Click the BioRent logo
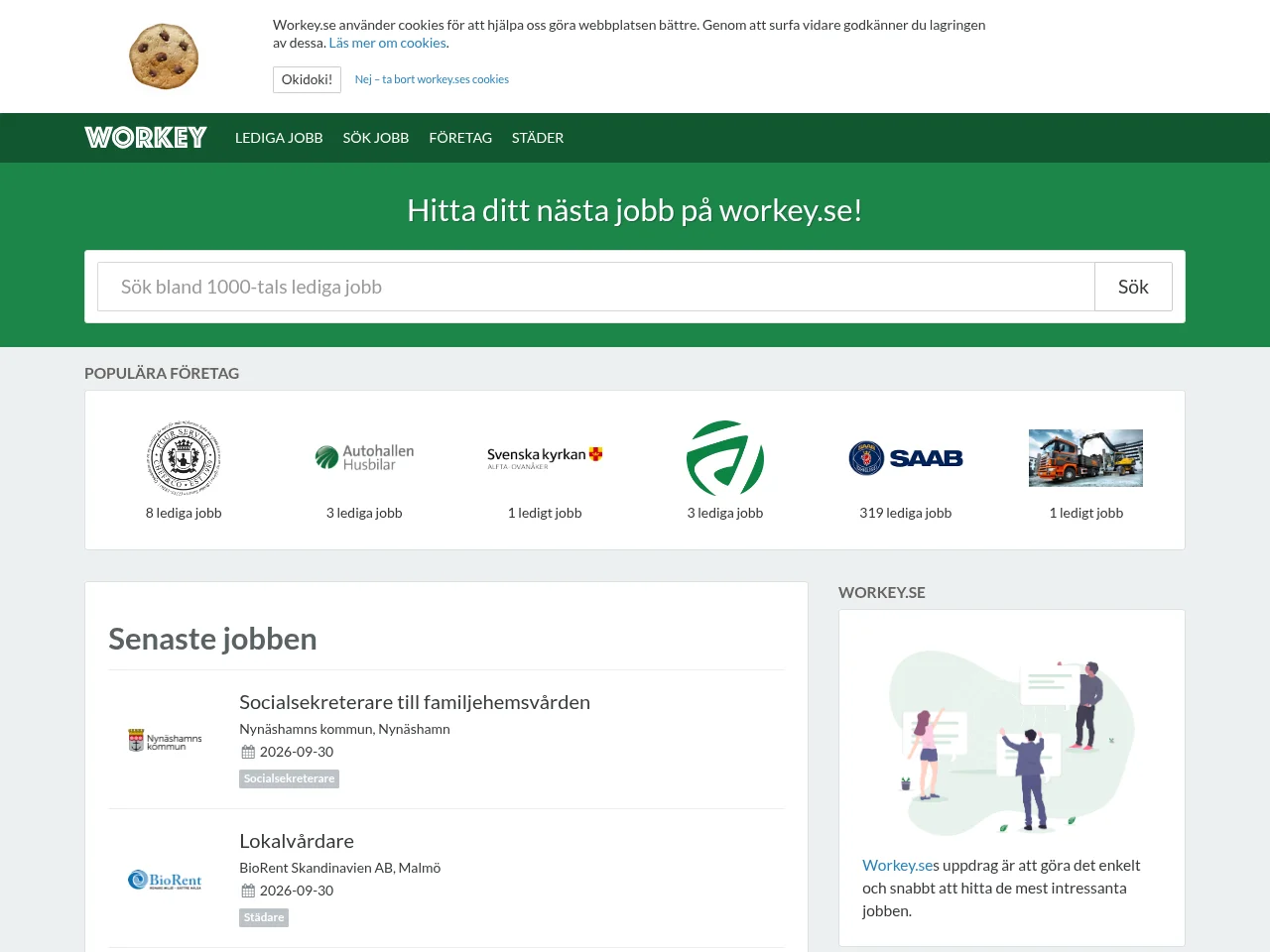 pyautogui.click(x=165, y=880)
